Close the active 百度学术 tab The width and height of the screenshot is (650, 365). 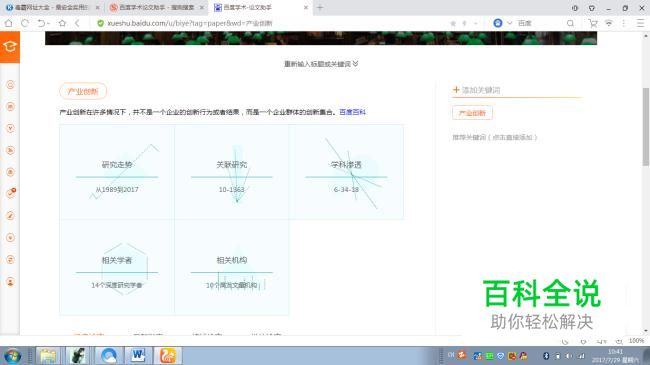coord(306,7)
